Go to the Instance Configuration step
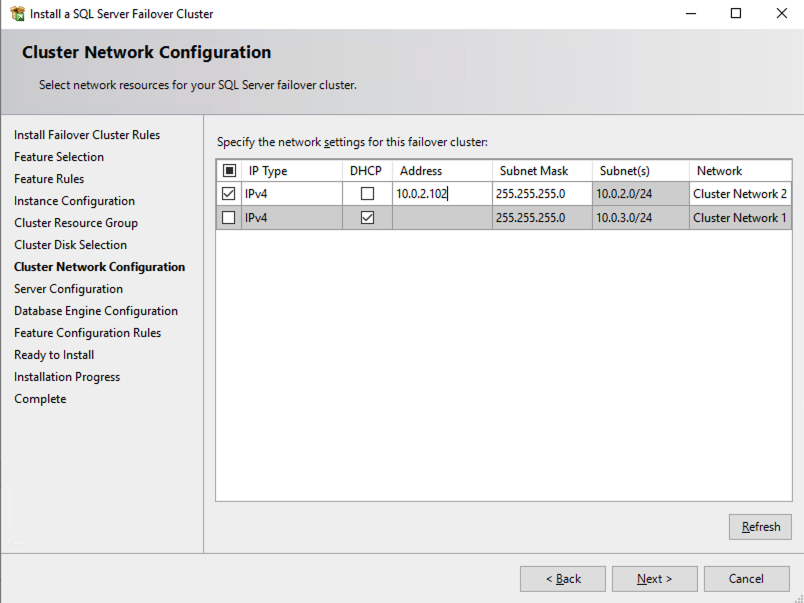The width and height of the screenshot is (804, 603). tap(74, 201)
